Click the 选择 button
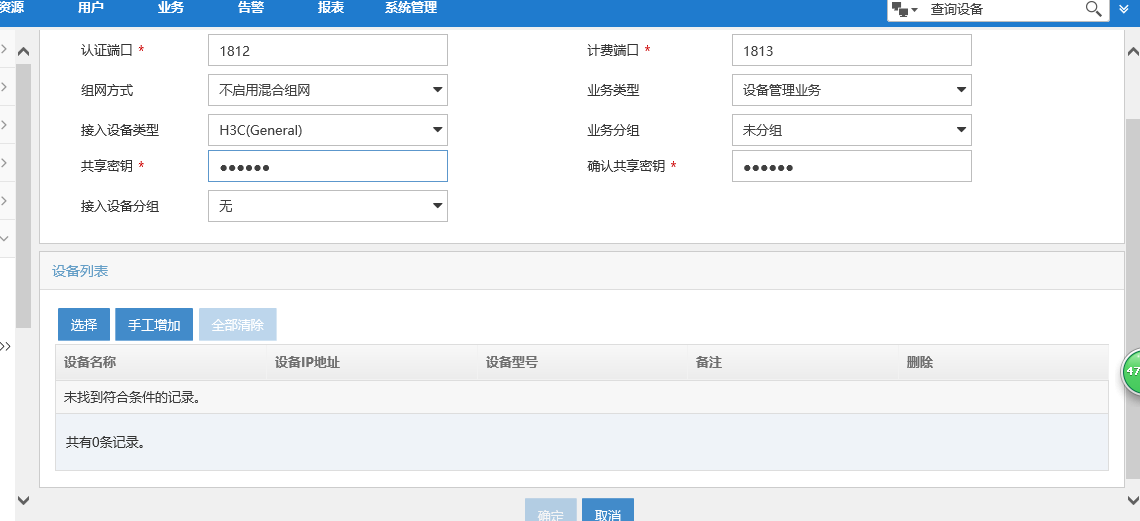This screenshot has width=1140, height=521. pos(84,325)
